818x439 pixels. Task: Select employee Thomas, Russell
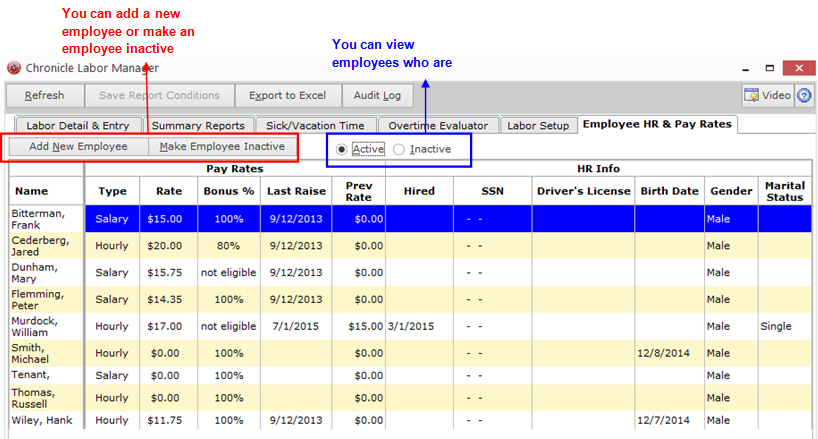[x=46, y=398]
